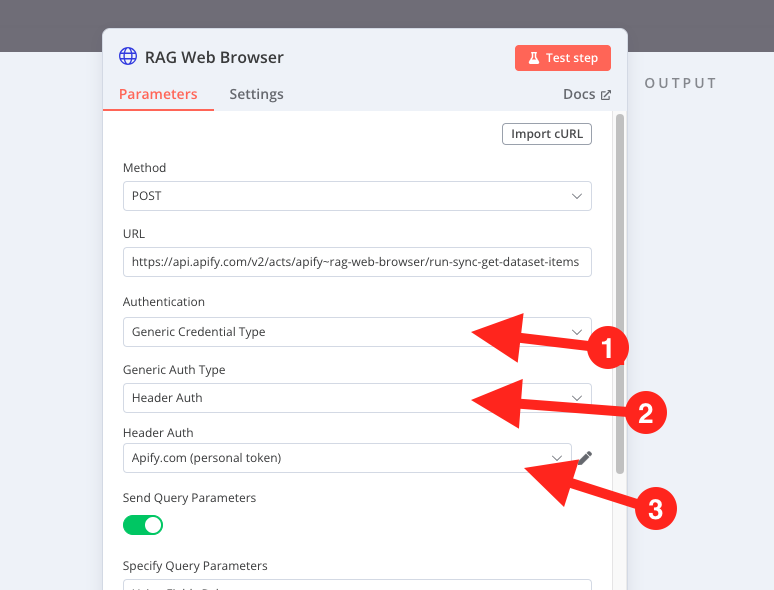Switch to the Parameters tab
Screen dimensions: 774x590
[x=158, y=95]
